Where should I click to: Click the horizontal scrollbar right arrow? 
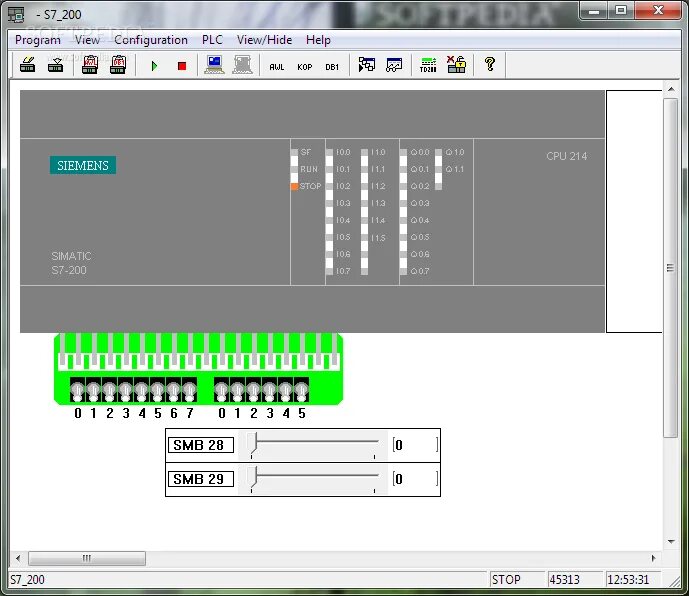[653, 558]
